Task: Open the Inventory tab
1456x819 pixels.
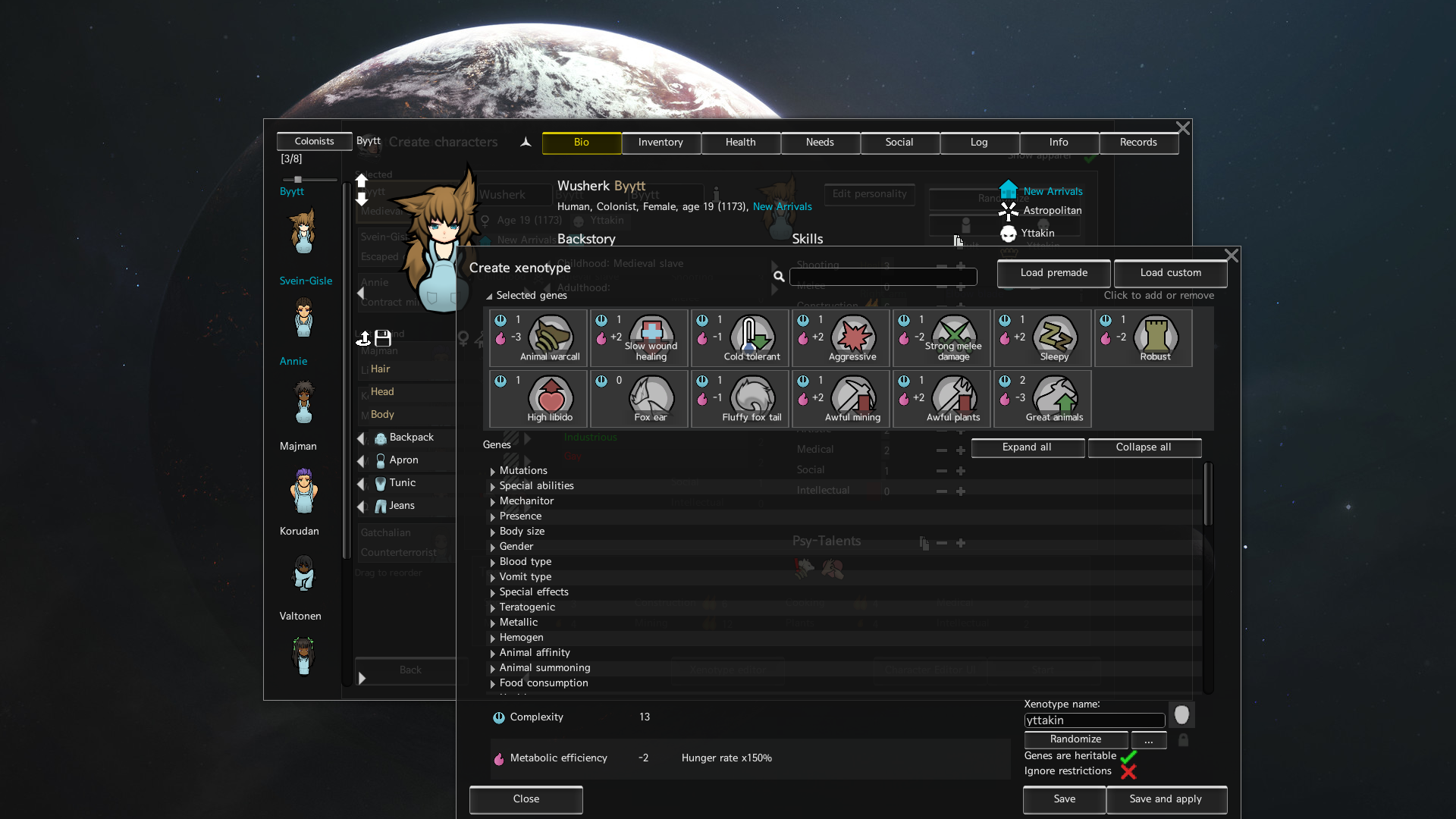Action: pos(661,143)
